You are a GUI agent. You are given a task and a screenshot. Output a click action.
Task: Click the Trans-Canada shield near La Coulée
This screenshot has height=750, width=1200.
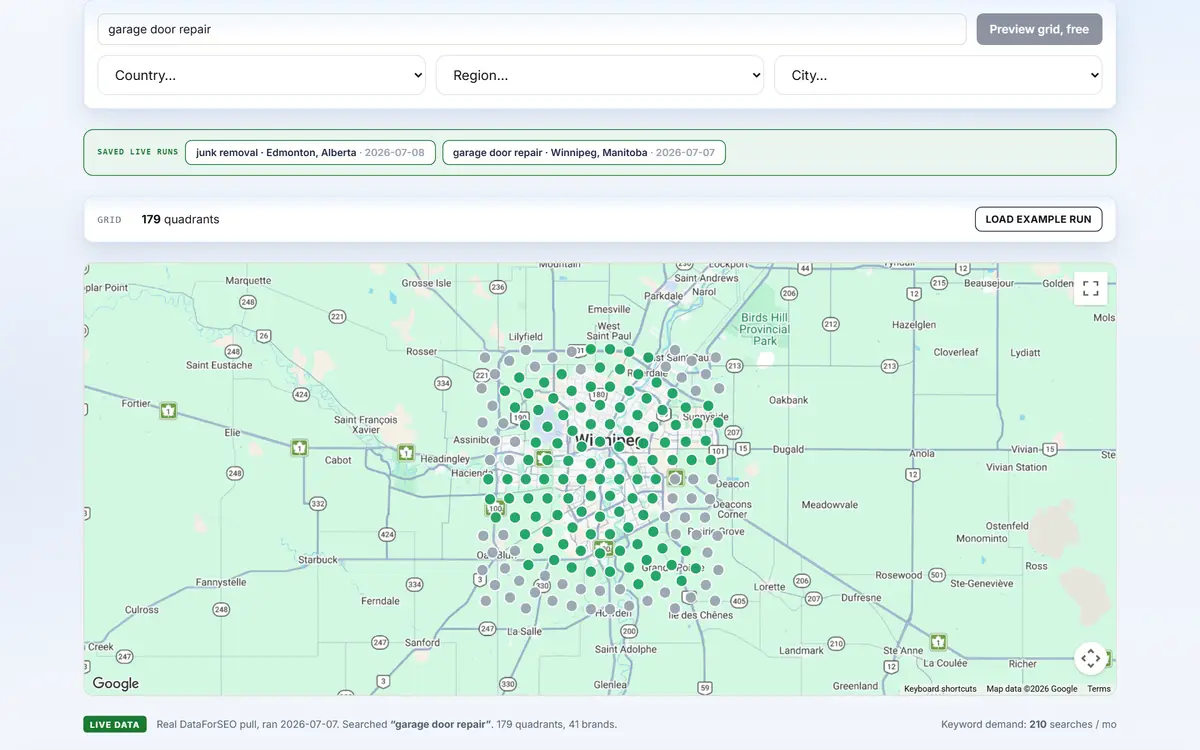[x=938, y=641]
